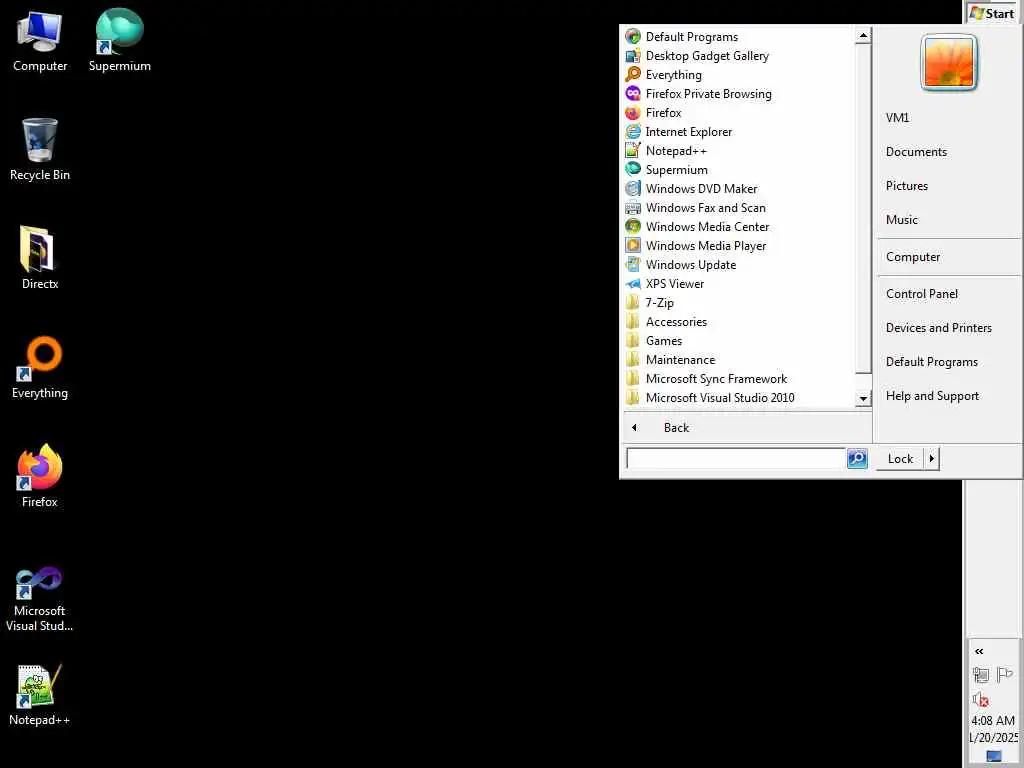Open shutdown options arrow next to Lock
The height and width of the screenshot is (768, 1024).
pyautogui.click(x=931, y=458)
